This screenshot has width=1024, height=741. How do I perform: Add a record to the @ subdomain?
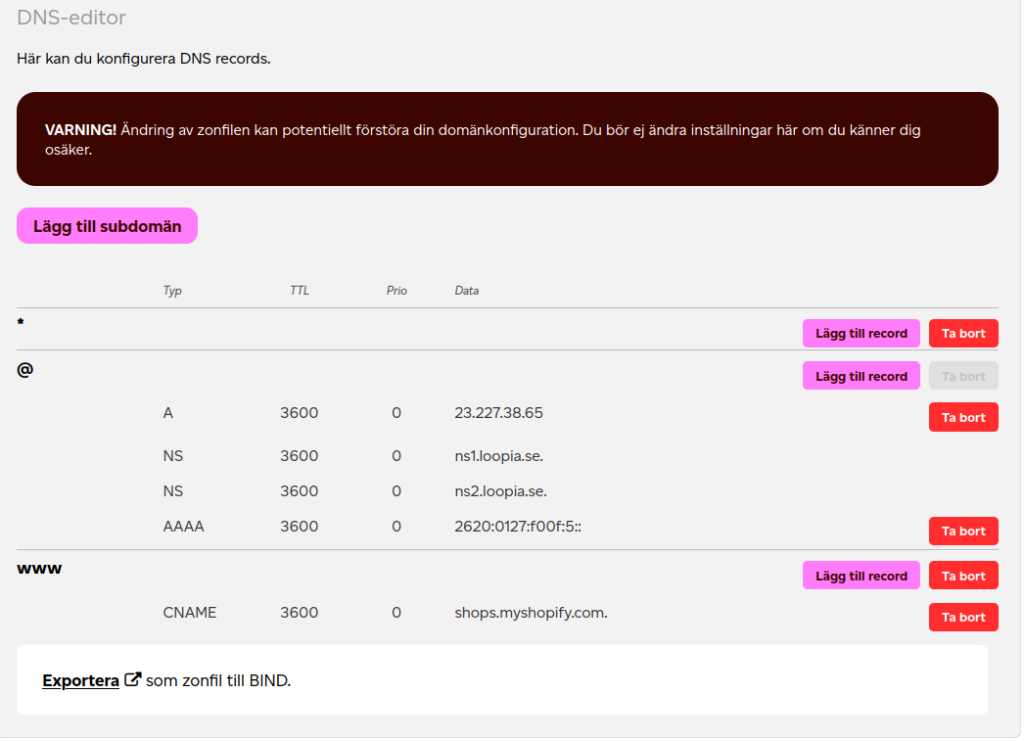coord(861,376)
